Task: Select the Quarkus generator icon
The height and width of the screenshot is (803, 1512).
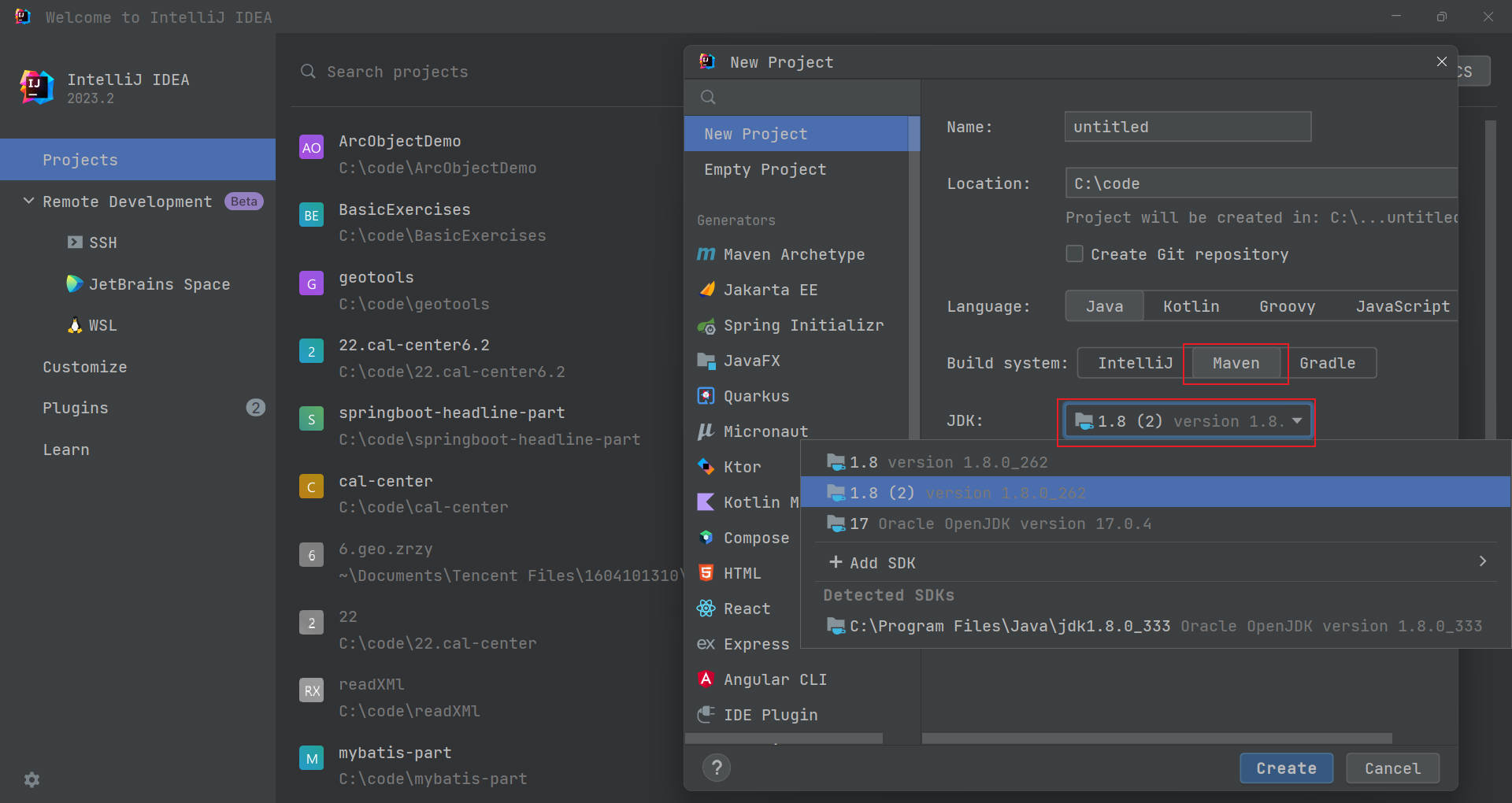Action: (706, 396)
